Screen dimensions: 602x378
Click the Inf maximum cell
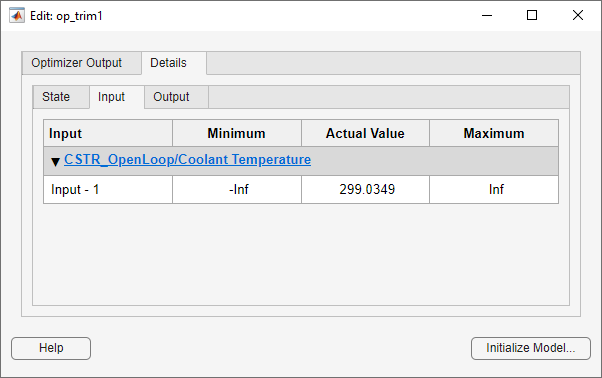coord(494,190)
